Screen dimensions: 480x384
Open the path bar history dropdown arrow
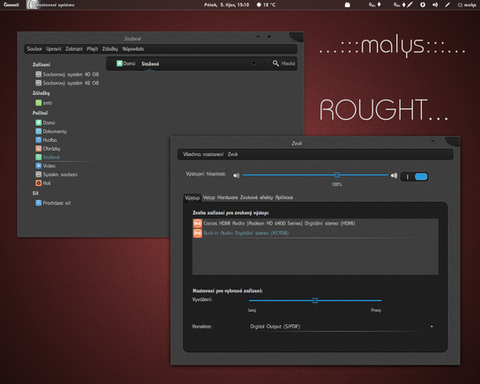click(254, 63)
